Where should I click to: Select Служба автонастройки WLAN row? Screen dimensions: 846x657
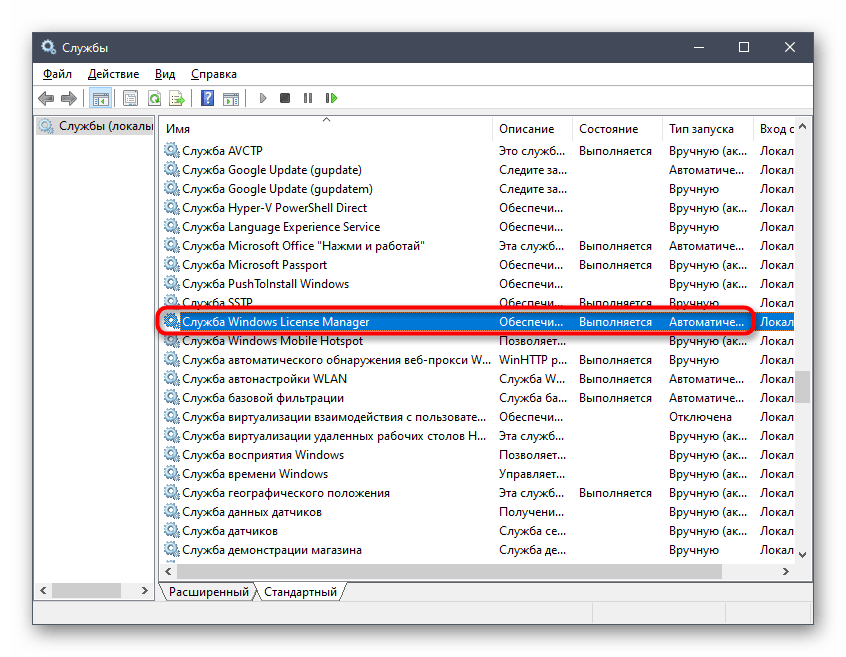point(478,379)
